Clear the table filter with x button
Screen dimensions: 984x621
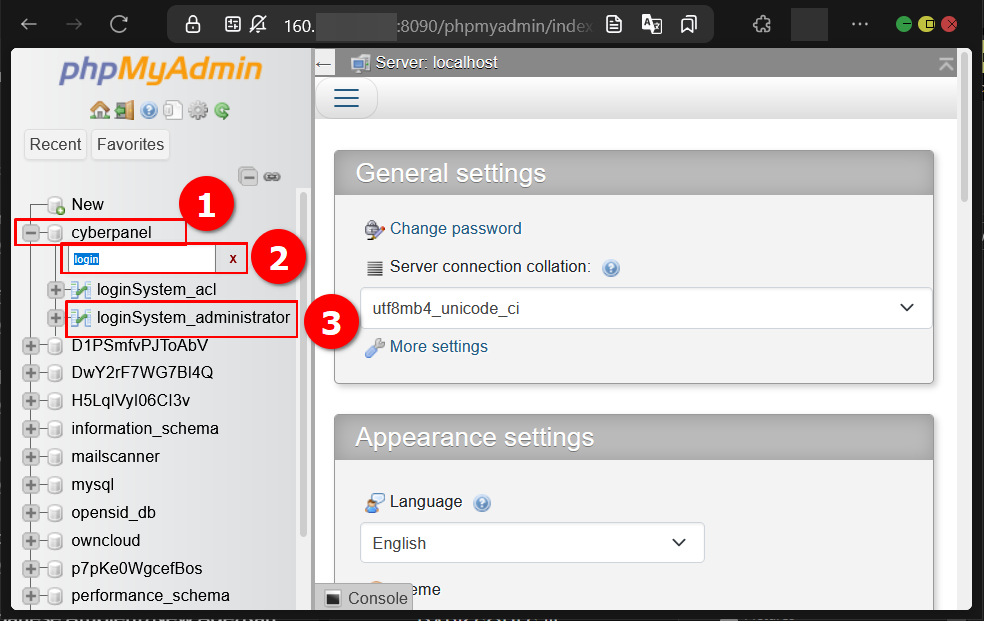click(x=232, y=259)
